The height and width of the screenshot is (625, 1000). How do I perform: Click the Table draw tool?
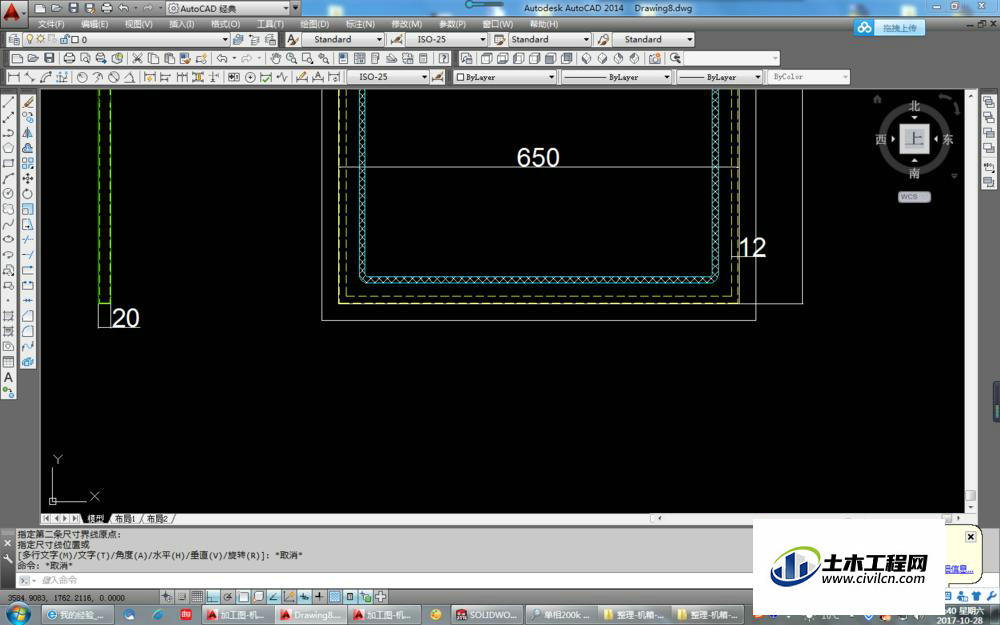coord(8,362)
